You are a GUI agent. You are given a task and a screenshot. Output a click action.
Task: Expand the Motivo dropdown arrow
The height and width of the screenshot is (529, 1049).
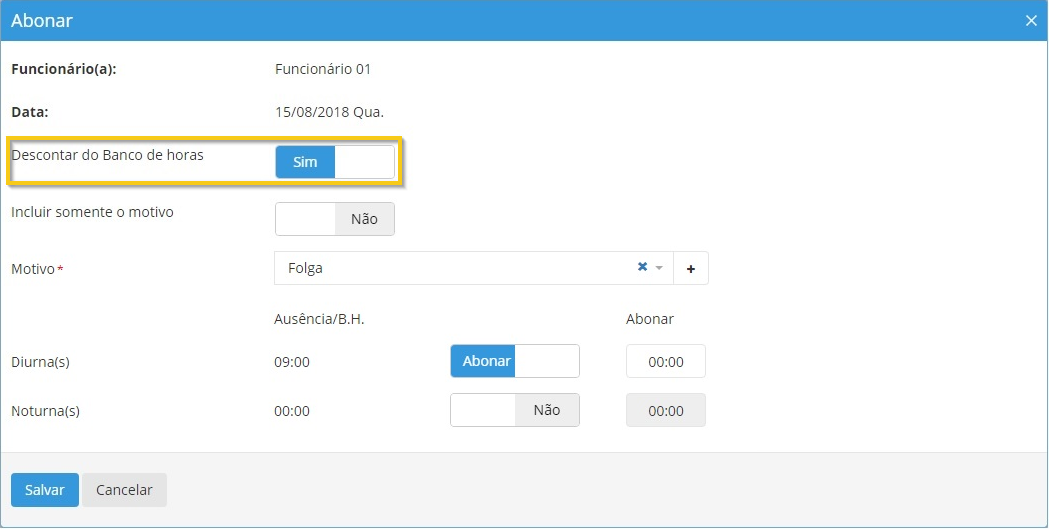tap(659, 268)
